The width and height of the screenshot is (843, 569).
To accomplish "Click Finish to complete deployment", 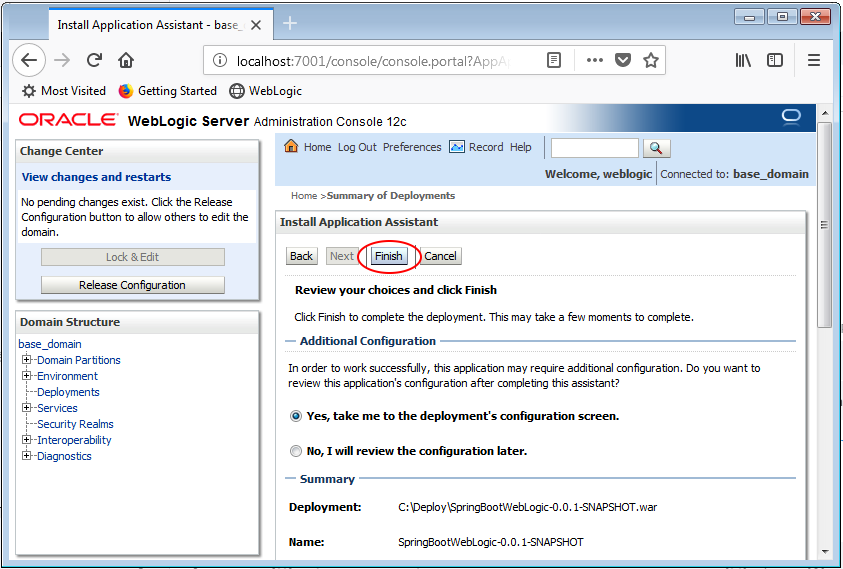I will click(x=389, y=256).
